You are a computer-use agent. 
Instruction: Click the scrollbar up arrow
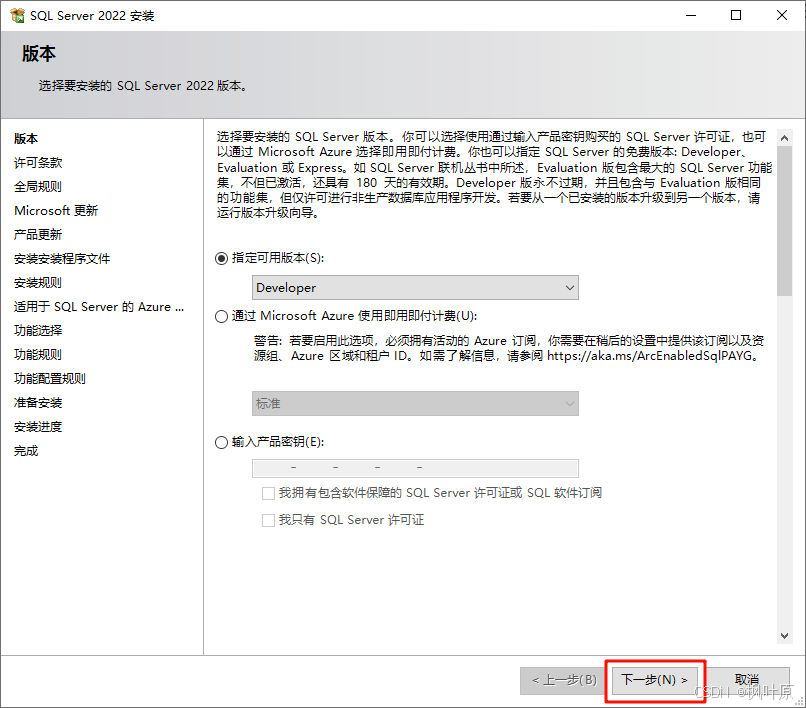click(784, 138)
